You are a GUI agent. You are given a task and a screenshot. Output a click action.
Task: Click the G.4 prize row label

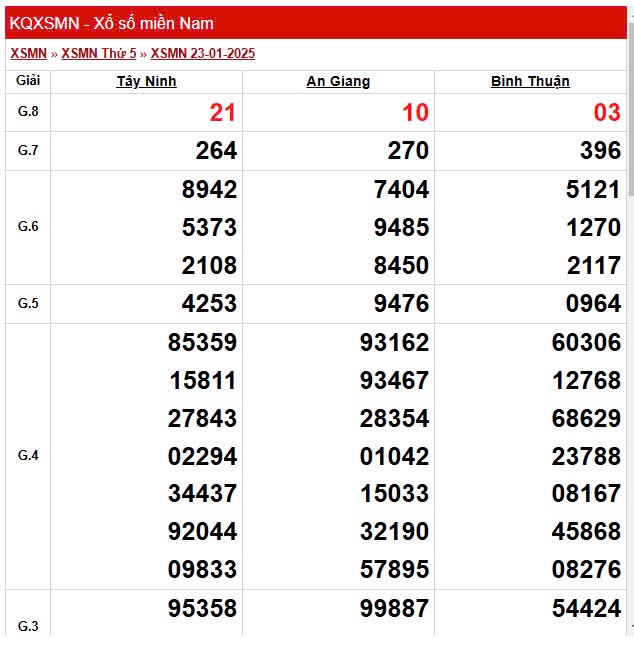point(28,456)
